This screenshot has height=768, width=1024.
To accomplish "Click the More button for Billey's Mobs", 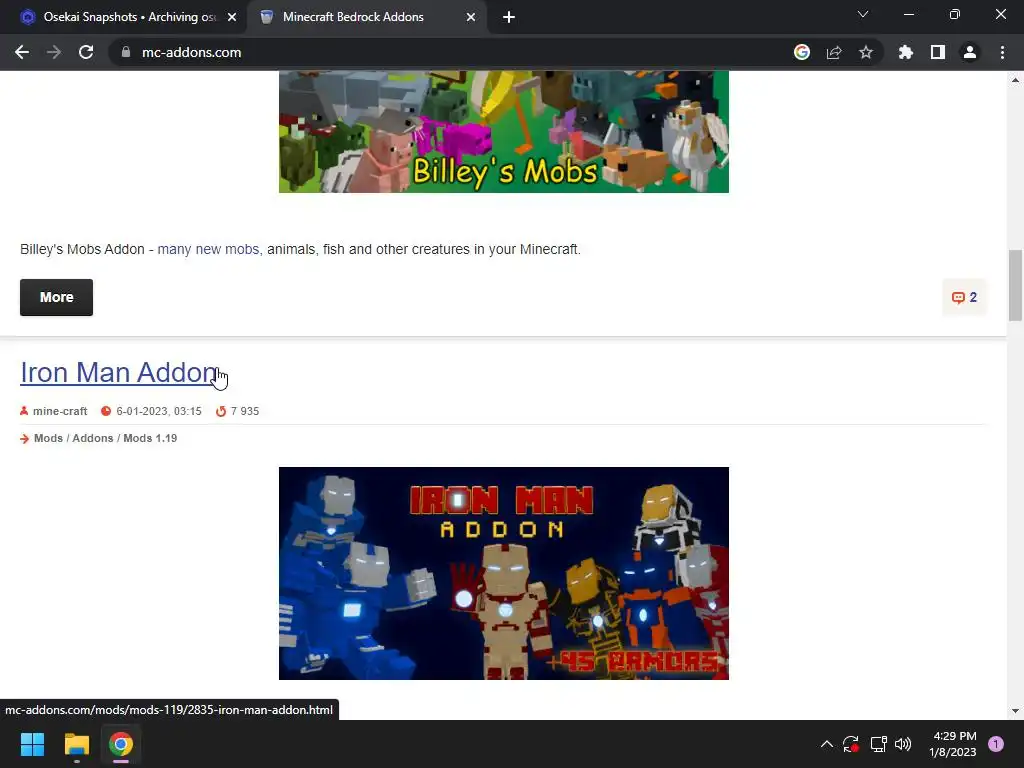I will click(x=56, y=297).
